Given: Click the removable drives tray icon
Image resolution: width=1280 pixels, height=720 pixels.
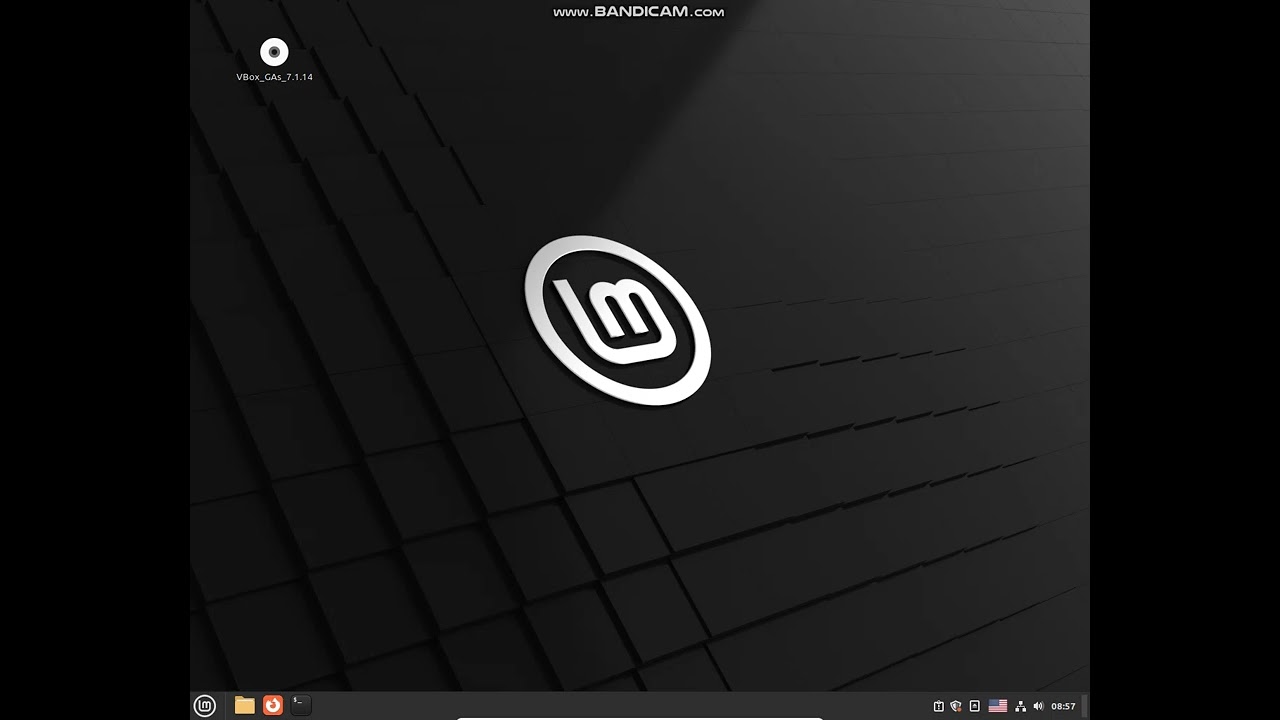Looking at the screenshot, I should click(x=975, y=706).
